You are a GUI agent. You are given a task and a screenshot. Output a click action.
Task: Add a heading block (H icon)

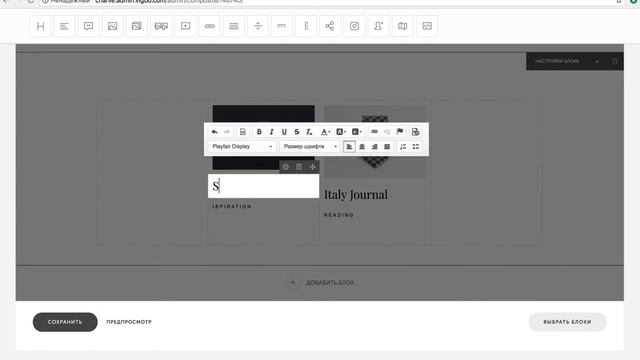(x=40, y=26)
